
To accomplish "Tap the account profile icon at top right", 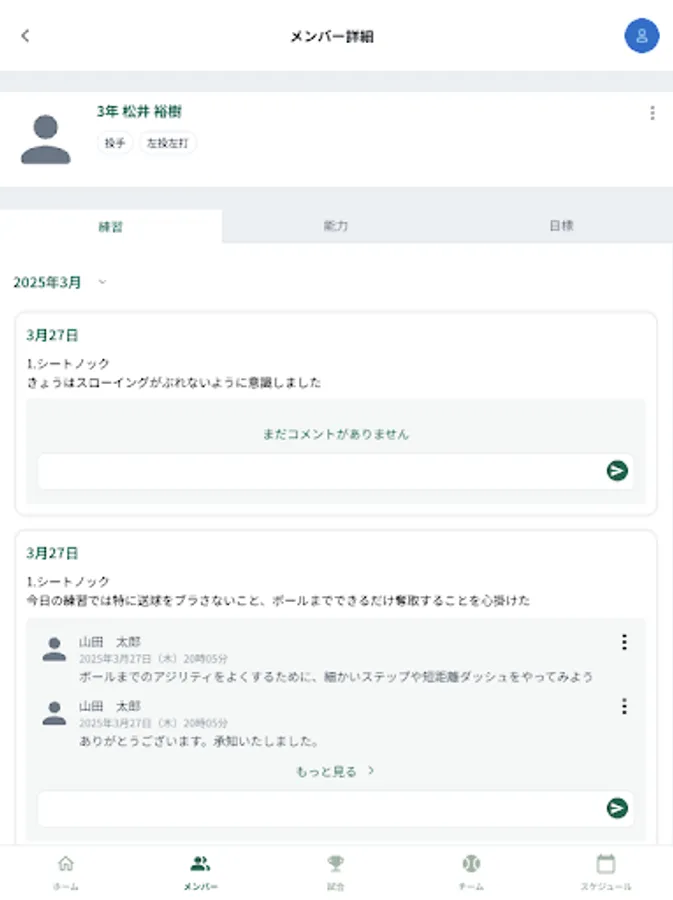I will [x=641, y=36].
